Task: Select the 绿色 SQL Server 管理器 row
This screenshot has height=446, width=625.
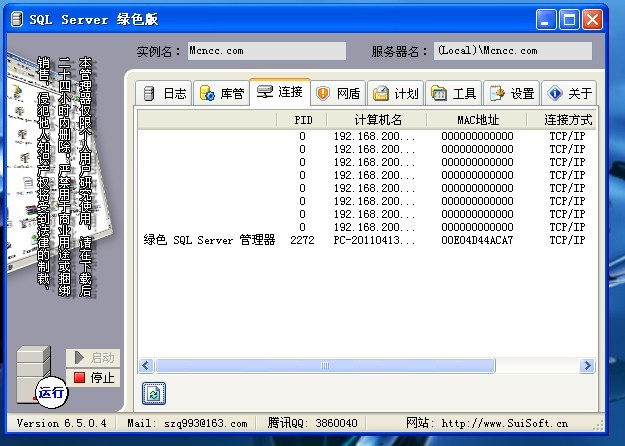Action: [209, 240]
